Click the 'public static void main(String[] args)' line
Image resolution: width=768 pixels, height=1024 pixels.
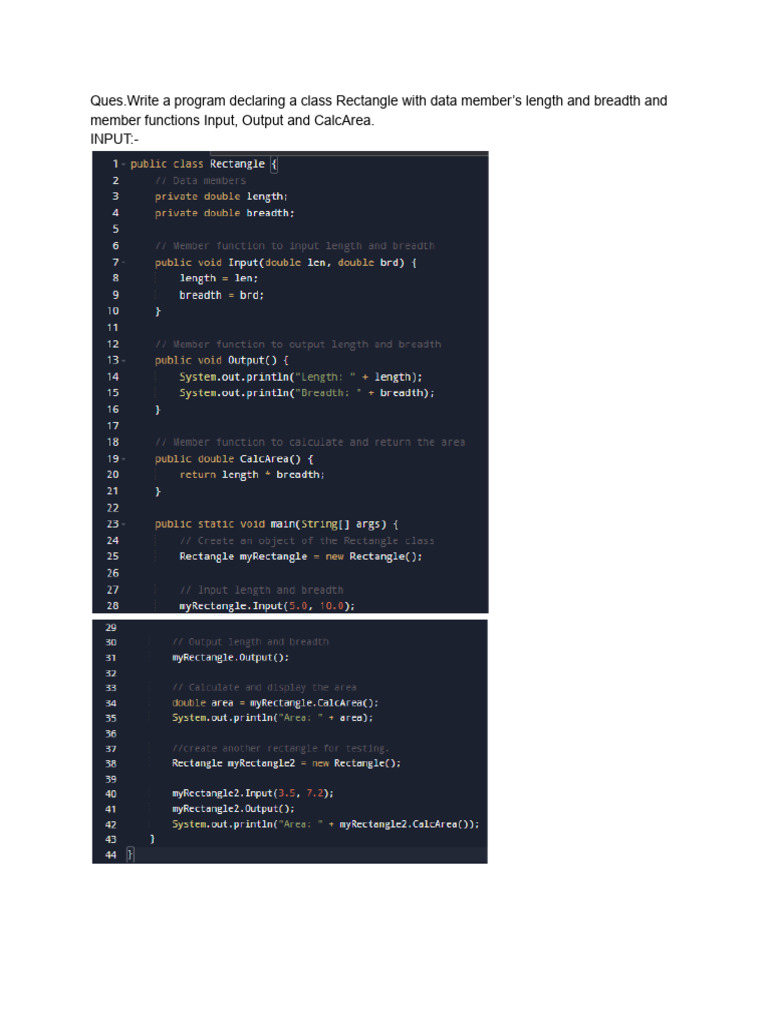pos(276,524)
